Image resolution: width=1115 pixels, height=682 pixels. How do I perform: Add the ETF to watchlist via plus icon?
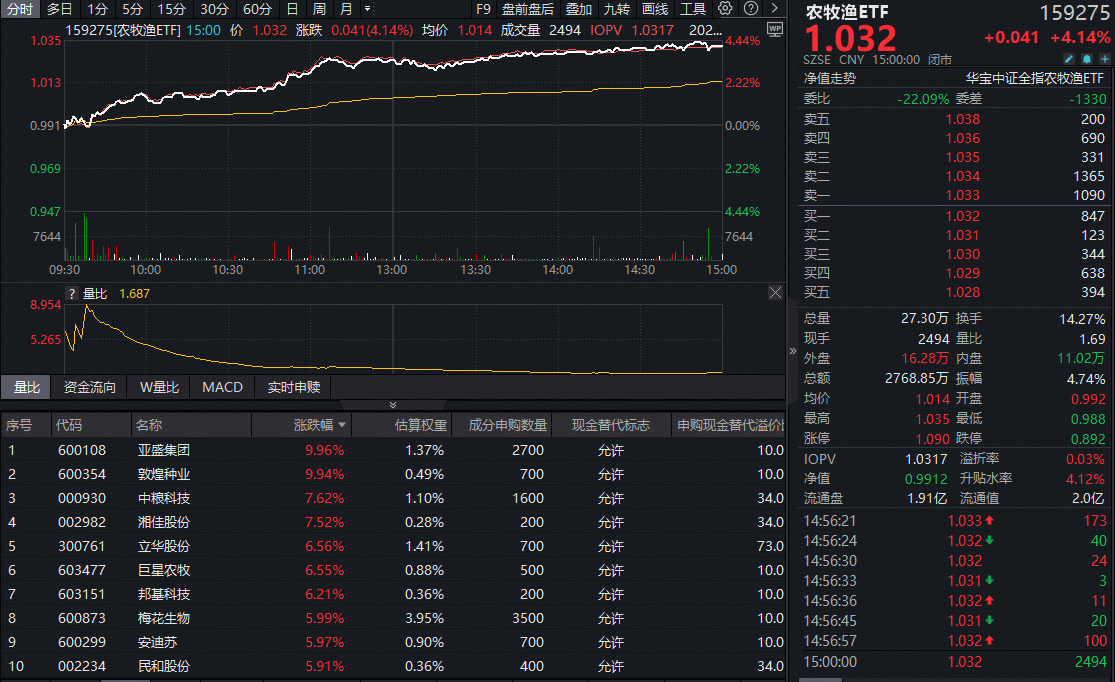coord(1104,59)
